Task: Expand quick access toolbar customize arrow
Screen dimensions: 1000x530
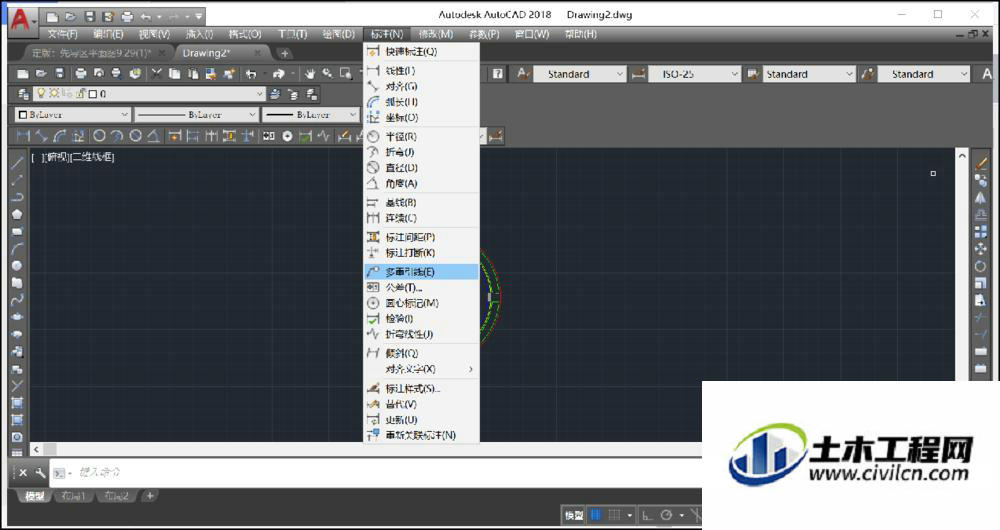Action: point(199,17)
